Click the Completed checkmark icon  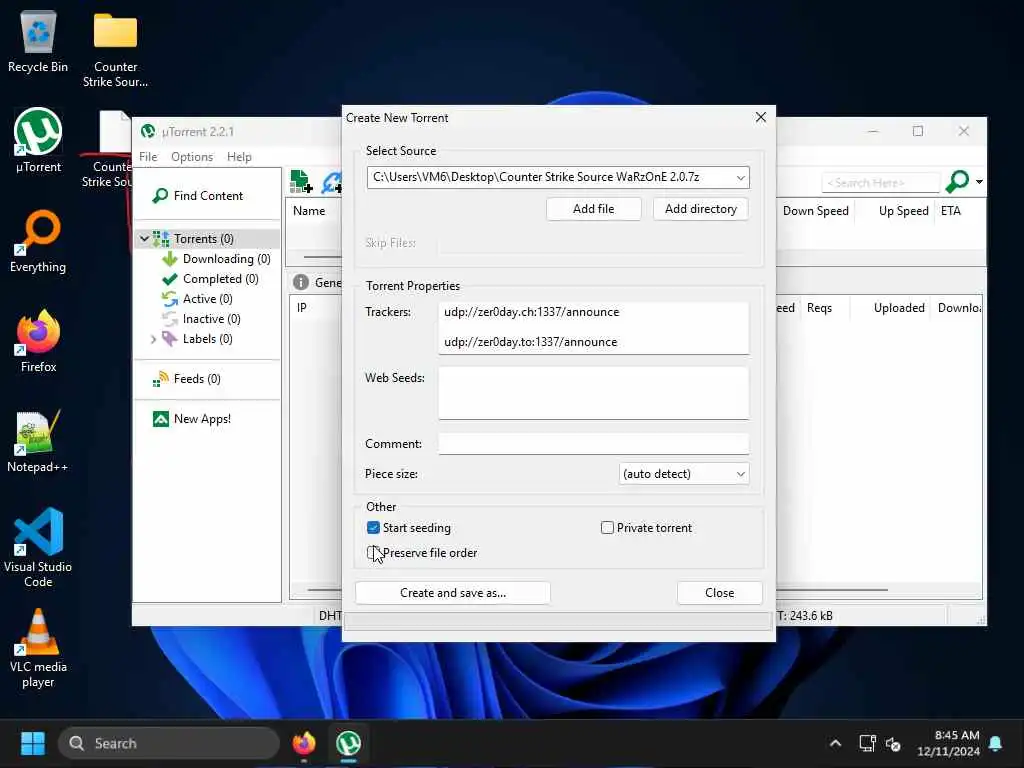tap(170, 279)
